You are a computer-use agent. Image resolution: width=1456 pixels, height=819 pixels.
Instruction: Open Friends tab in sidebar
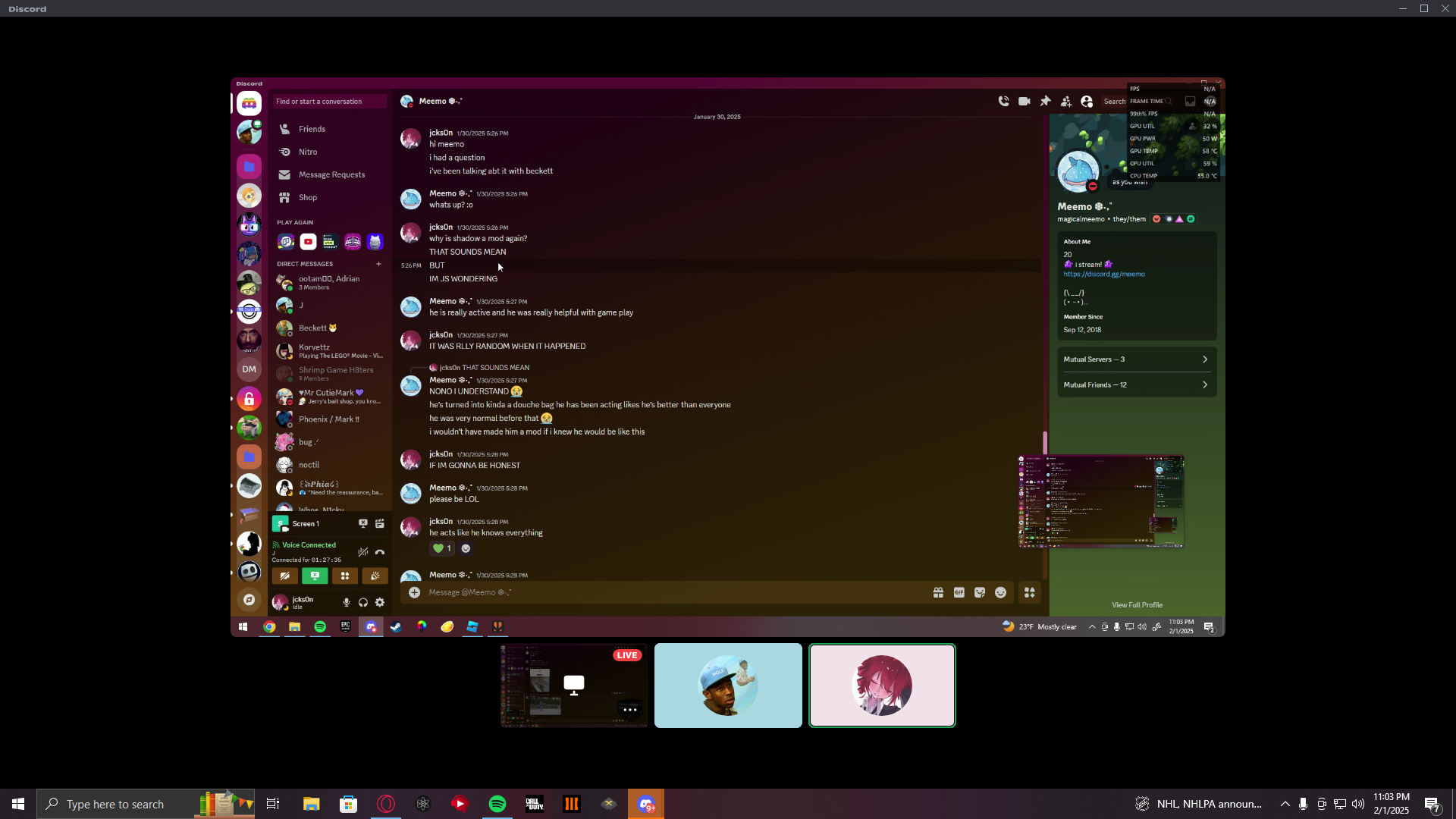tap(312, 129)
